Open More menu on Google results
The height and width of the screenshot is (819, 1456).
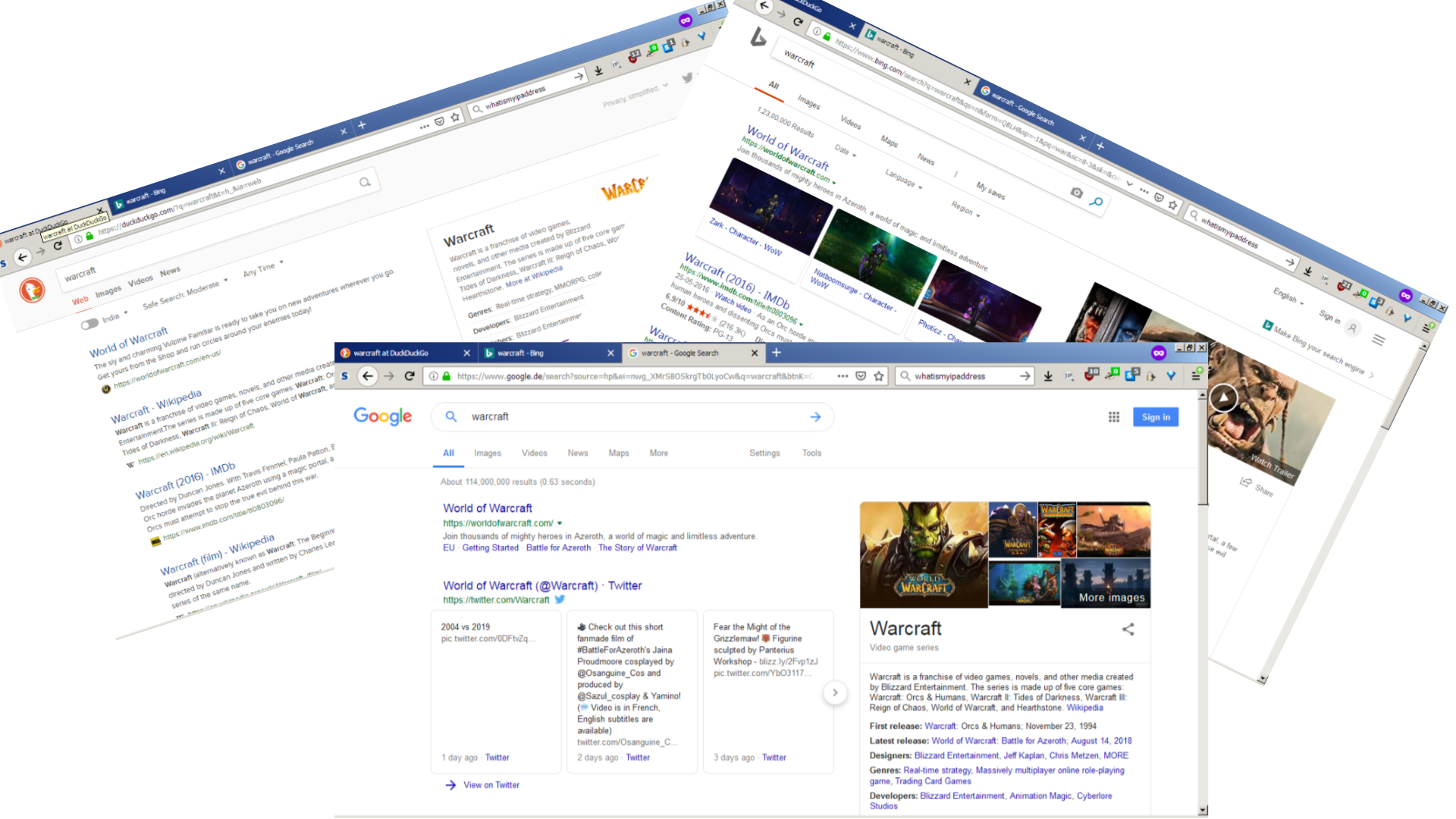(x=659, y=453)
